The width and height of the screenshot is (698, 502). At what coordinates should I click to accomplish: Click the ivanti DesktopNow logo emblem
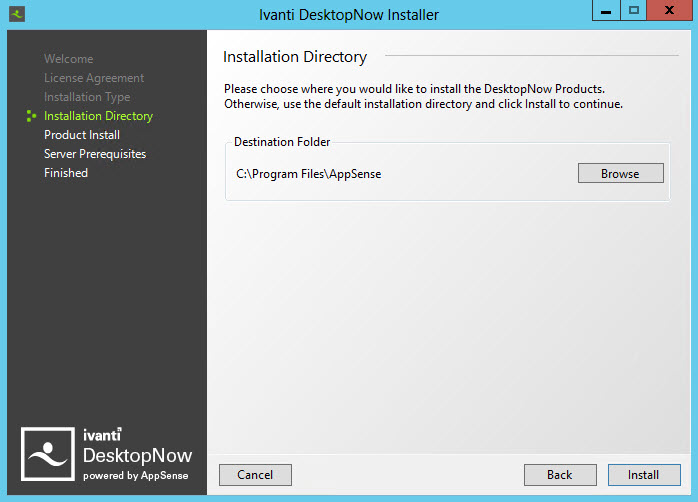tap(49, 455)
